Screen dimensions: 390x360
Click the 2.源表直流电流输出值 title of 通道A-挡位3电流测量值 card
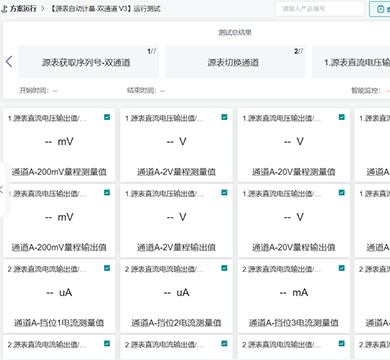pos(282,269)
